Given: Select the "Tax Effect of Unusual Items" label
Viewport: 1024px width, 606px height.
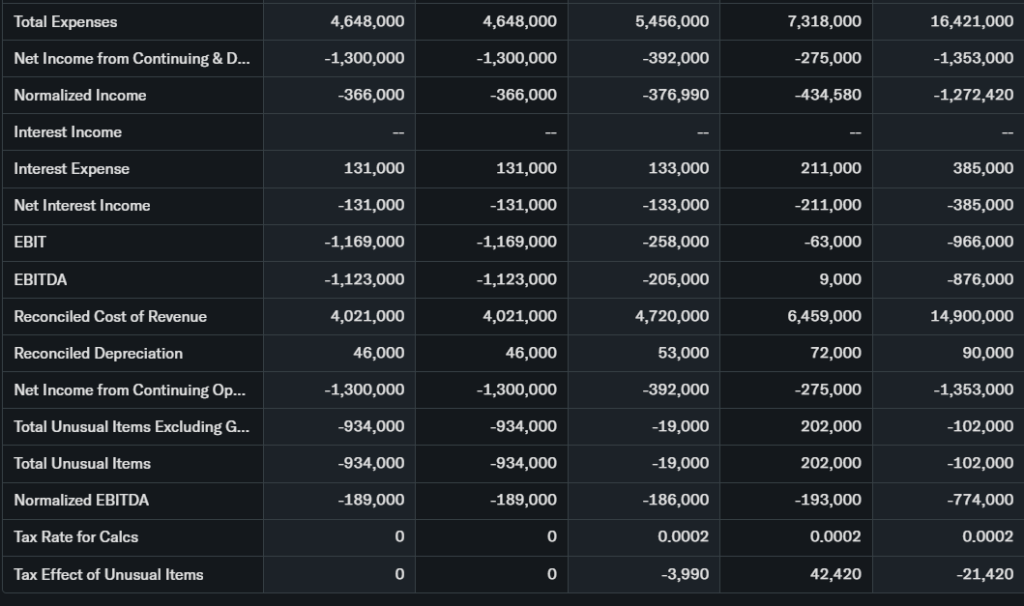Looking at the screenshot, I should point(108,574).
